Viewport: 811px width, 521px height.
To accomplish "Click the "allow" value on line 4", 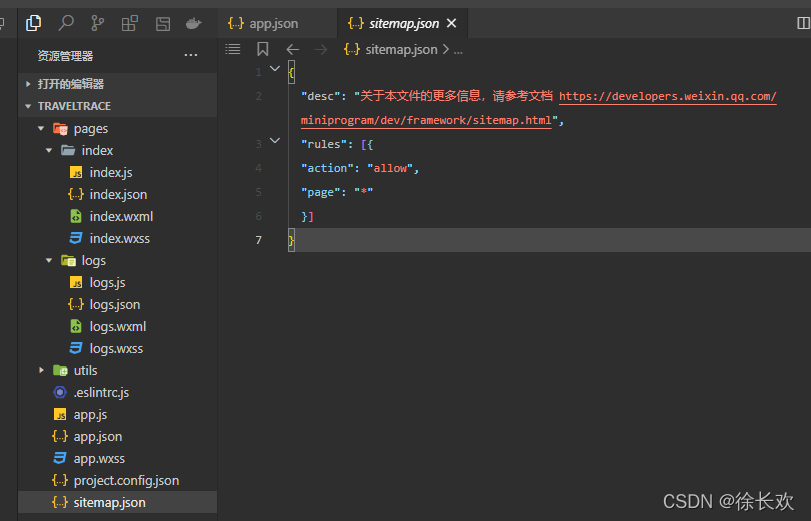I will tap(390, 168).
